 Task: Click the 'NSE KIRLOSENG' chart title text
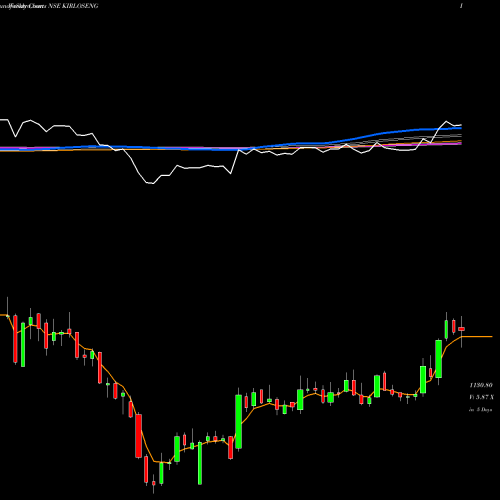click(73, 6)
